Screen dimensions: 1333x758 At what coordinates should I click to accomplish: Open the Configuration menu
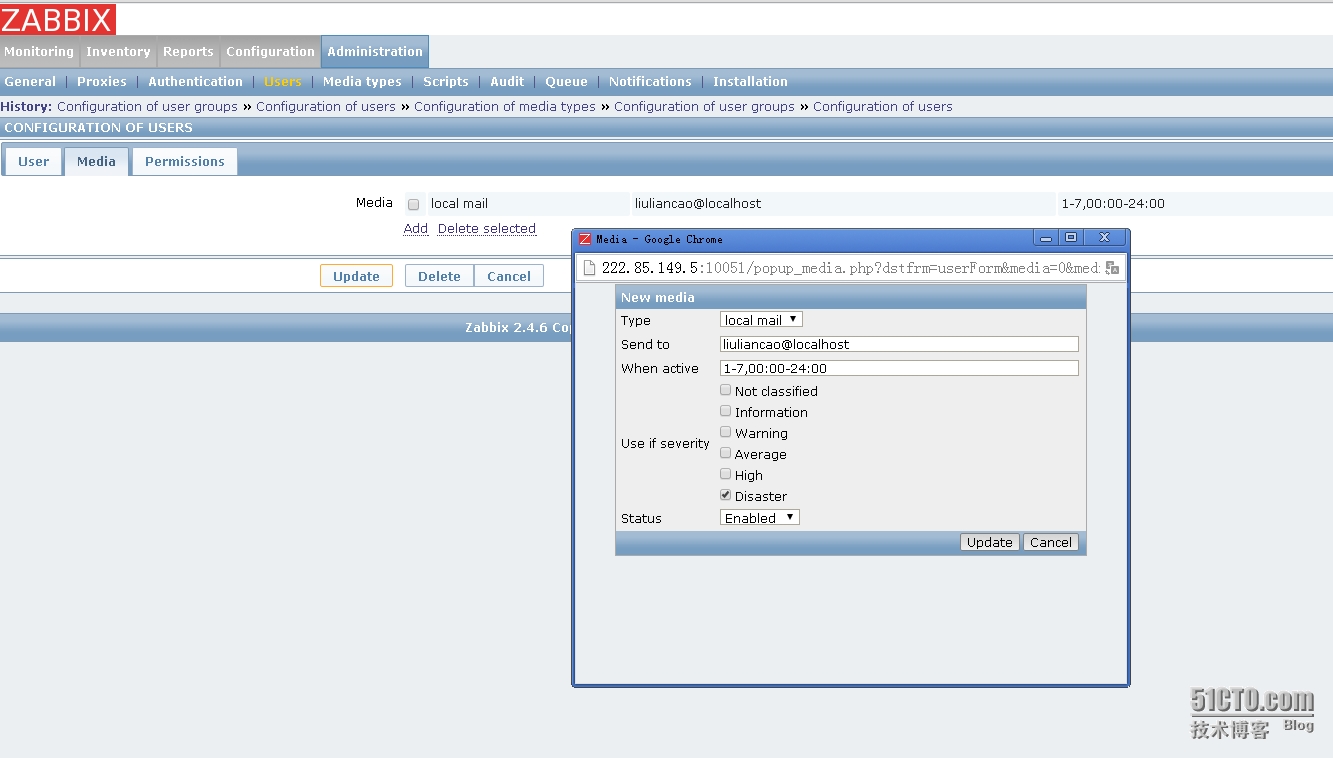pyautogui.click(x=270, y=52)
